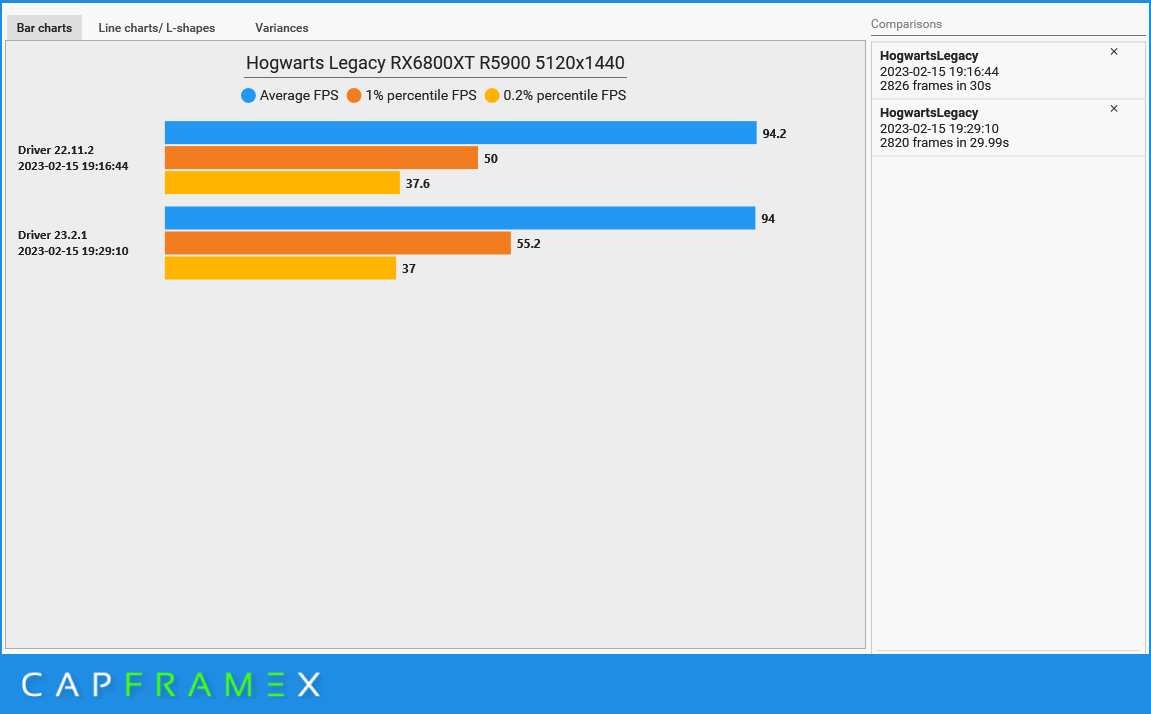Click the 94.2 value label
The width and height of the screenshot is (1151, 714).
[774, 134]
